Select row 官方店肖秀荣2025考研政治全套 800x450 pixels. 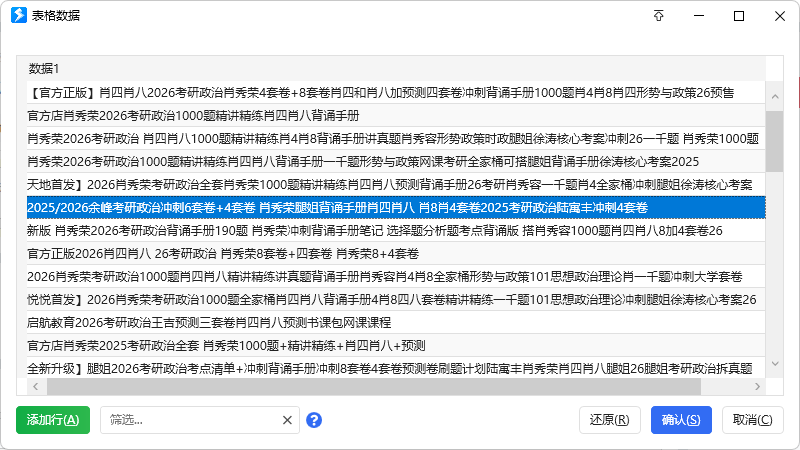point(396,345)
